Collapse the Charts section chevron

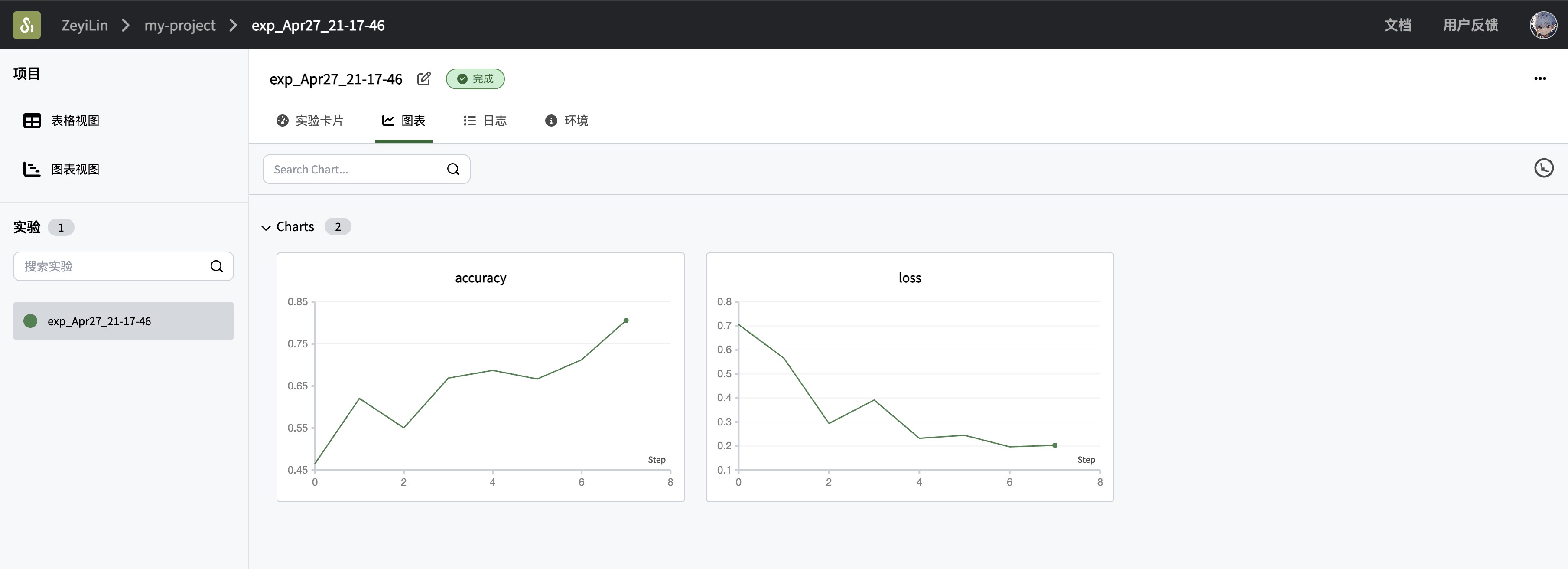266,228
